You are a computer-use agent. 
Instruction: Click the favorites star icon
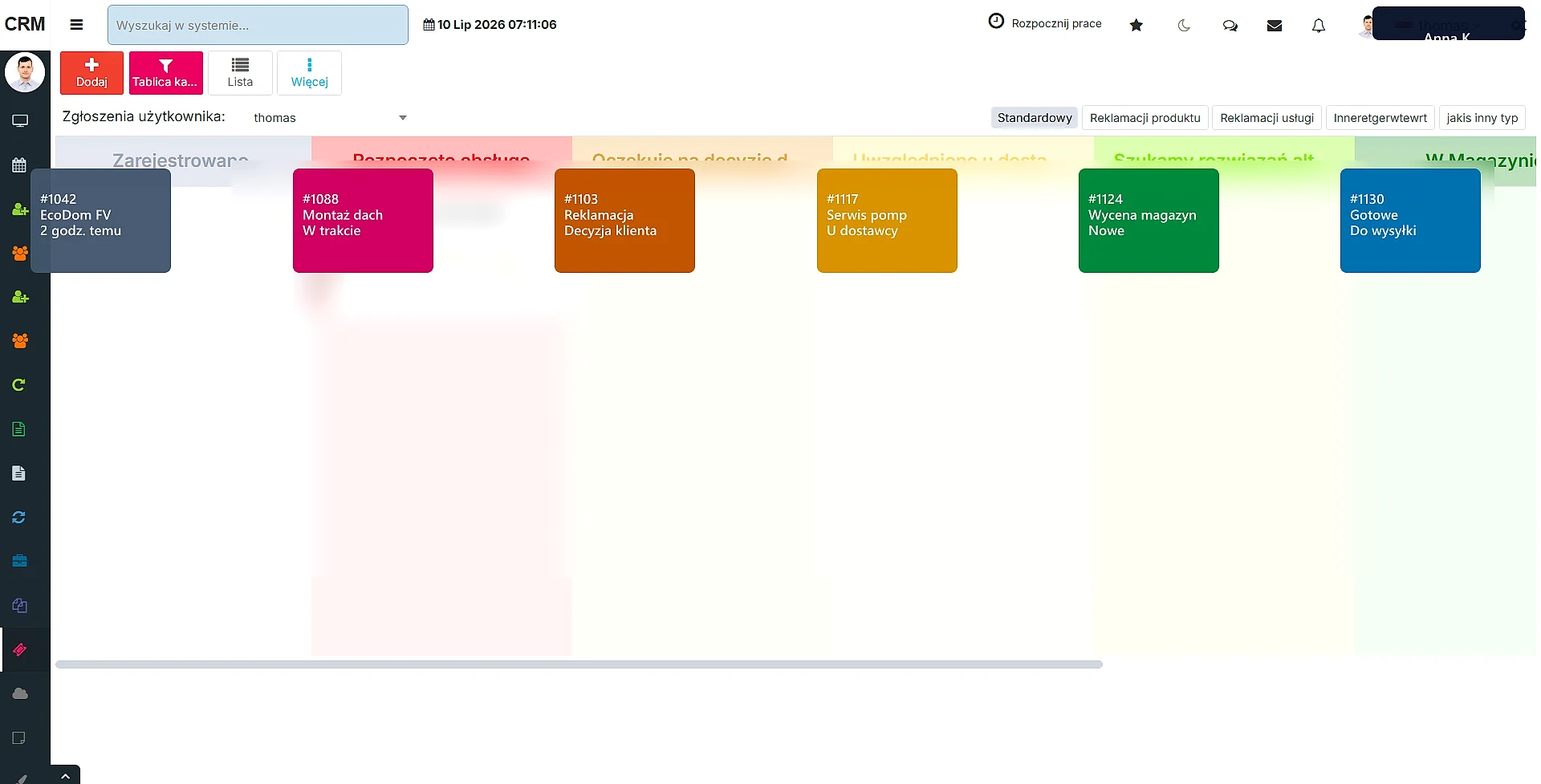pos(1136,25)
